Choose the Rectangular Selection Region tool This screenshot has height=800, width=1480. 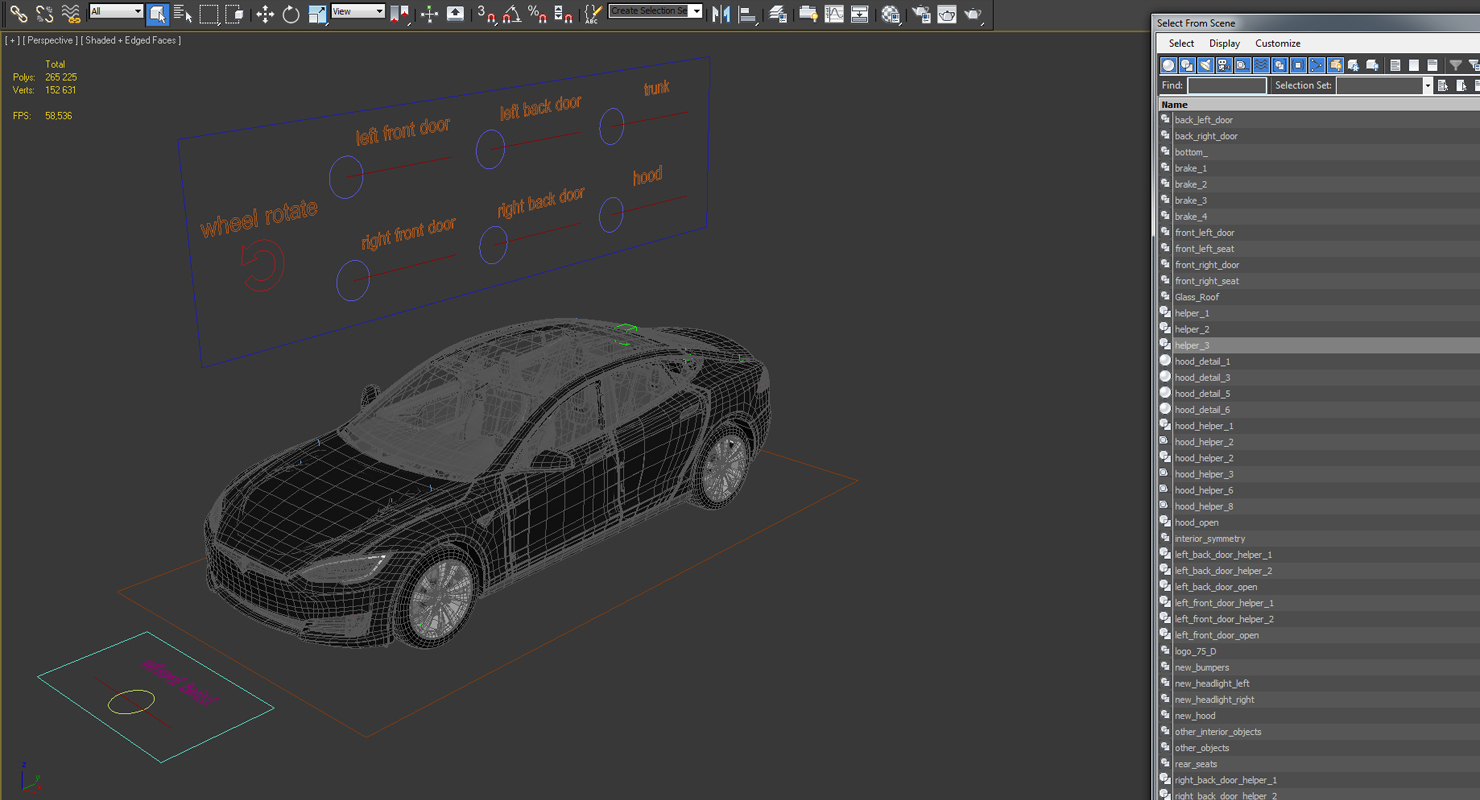click(x=208, y=14)
